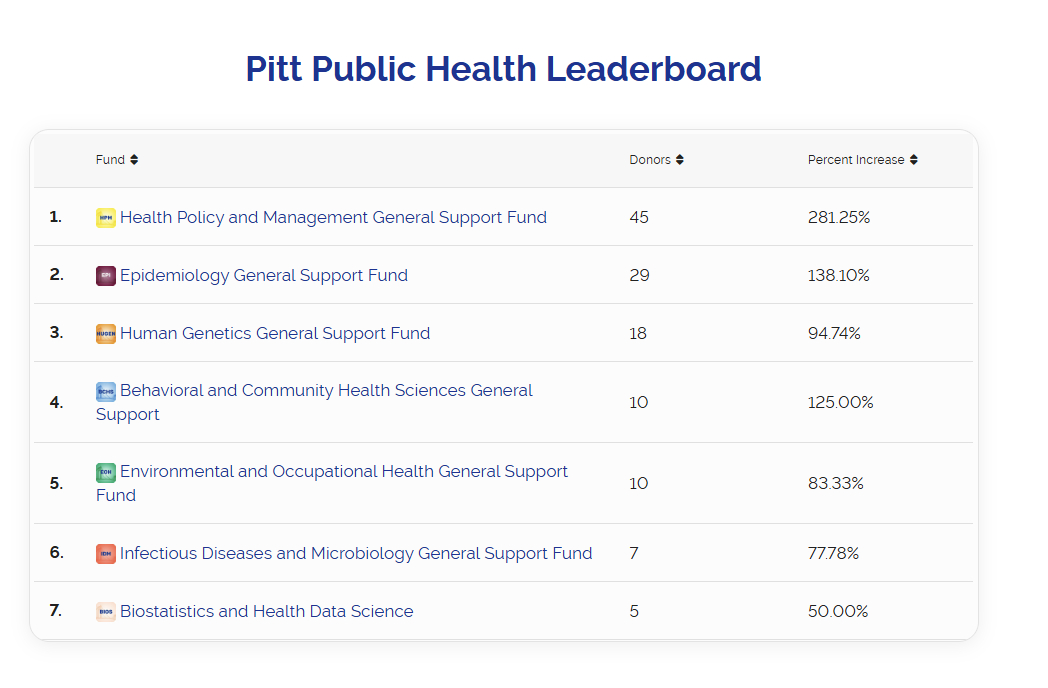Click the Percent Increase column header text
Image resolution: width=1048 pixels, height=688 pixels.
click(856, 160)
